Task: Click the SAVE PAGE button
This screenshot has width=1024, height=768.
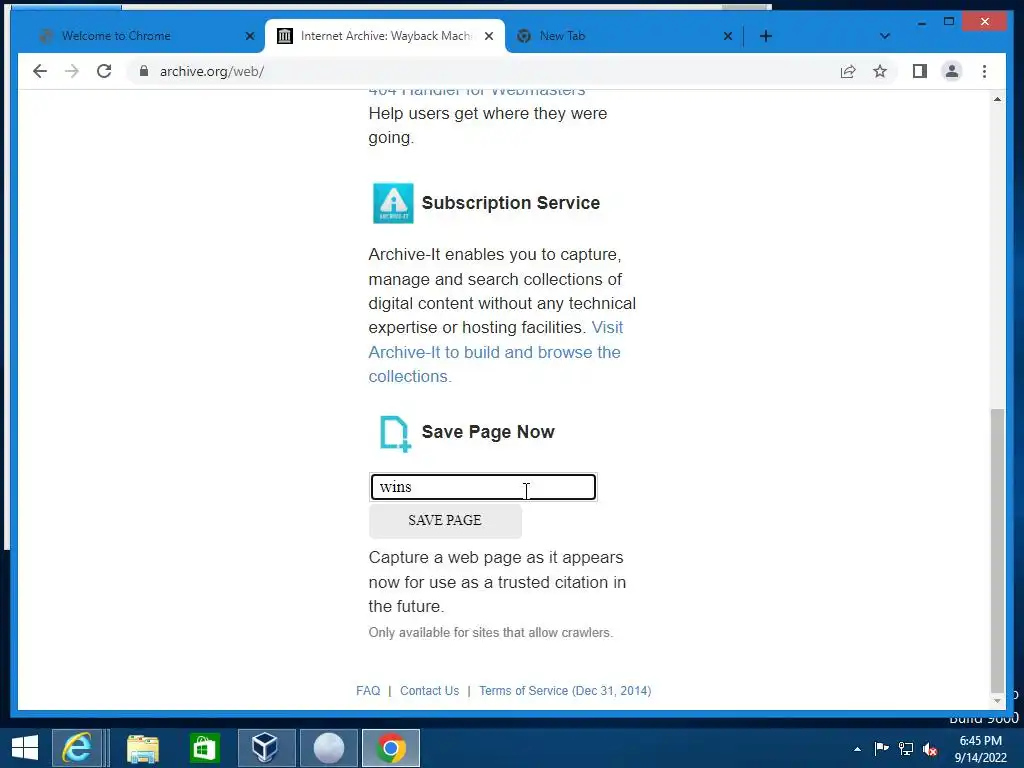Action: (445, 520)
